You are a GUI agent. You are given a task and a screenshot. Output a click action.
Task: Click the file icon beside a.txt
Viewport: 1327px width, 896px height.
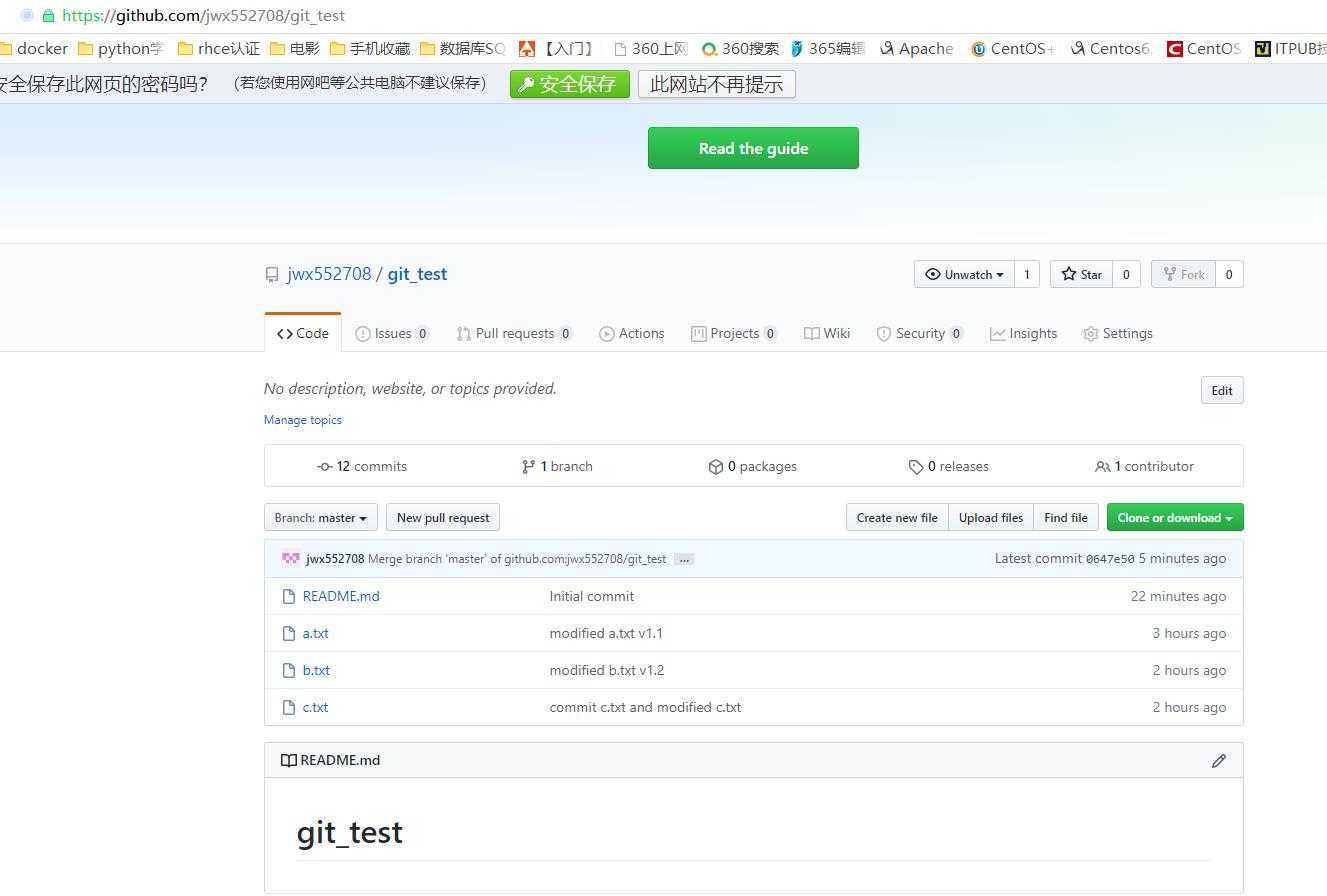289,633
